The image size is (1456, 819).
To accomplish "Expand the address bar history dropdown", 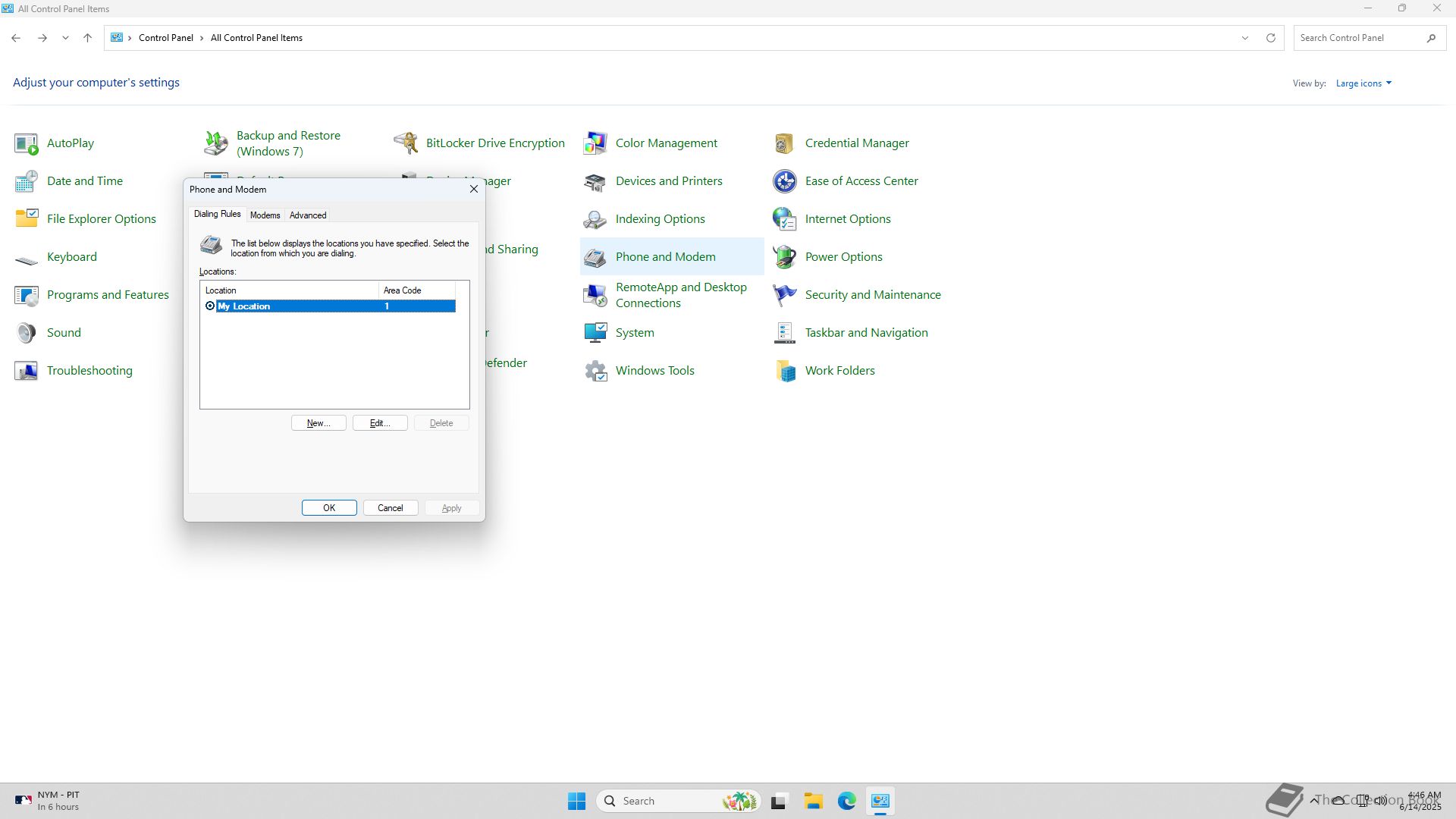I will pyautogui.click(x=1244, y=38).
